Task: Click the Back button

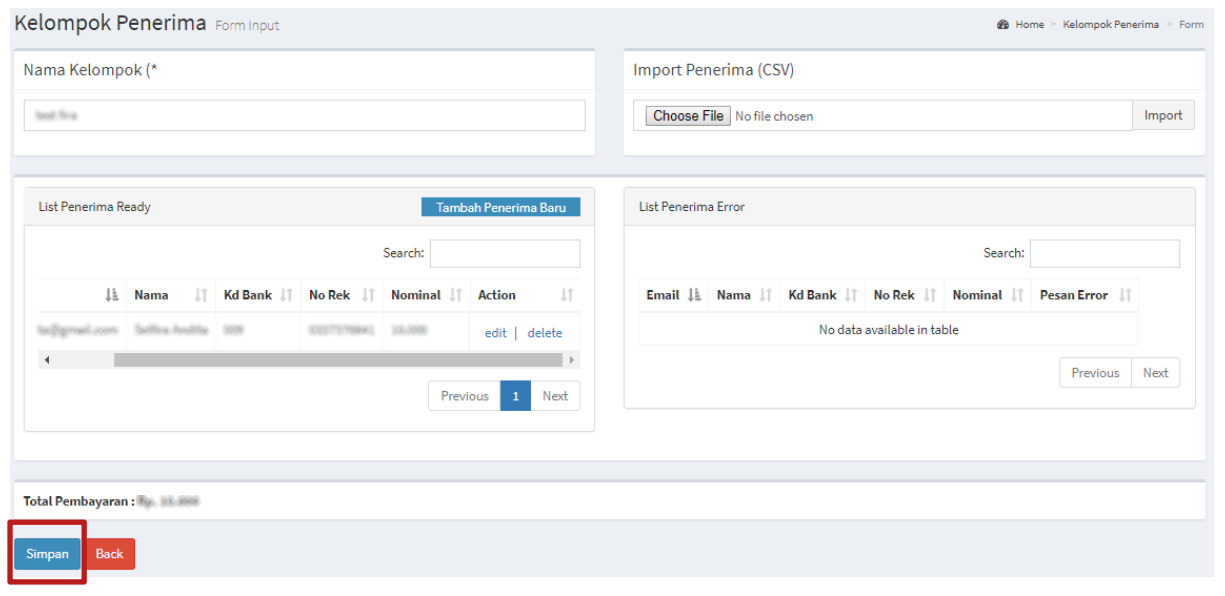Action: (108, 553)
